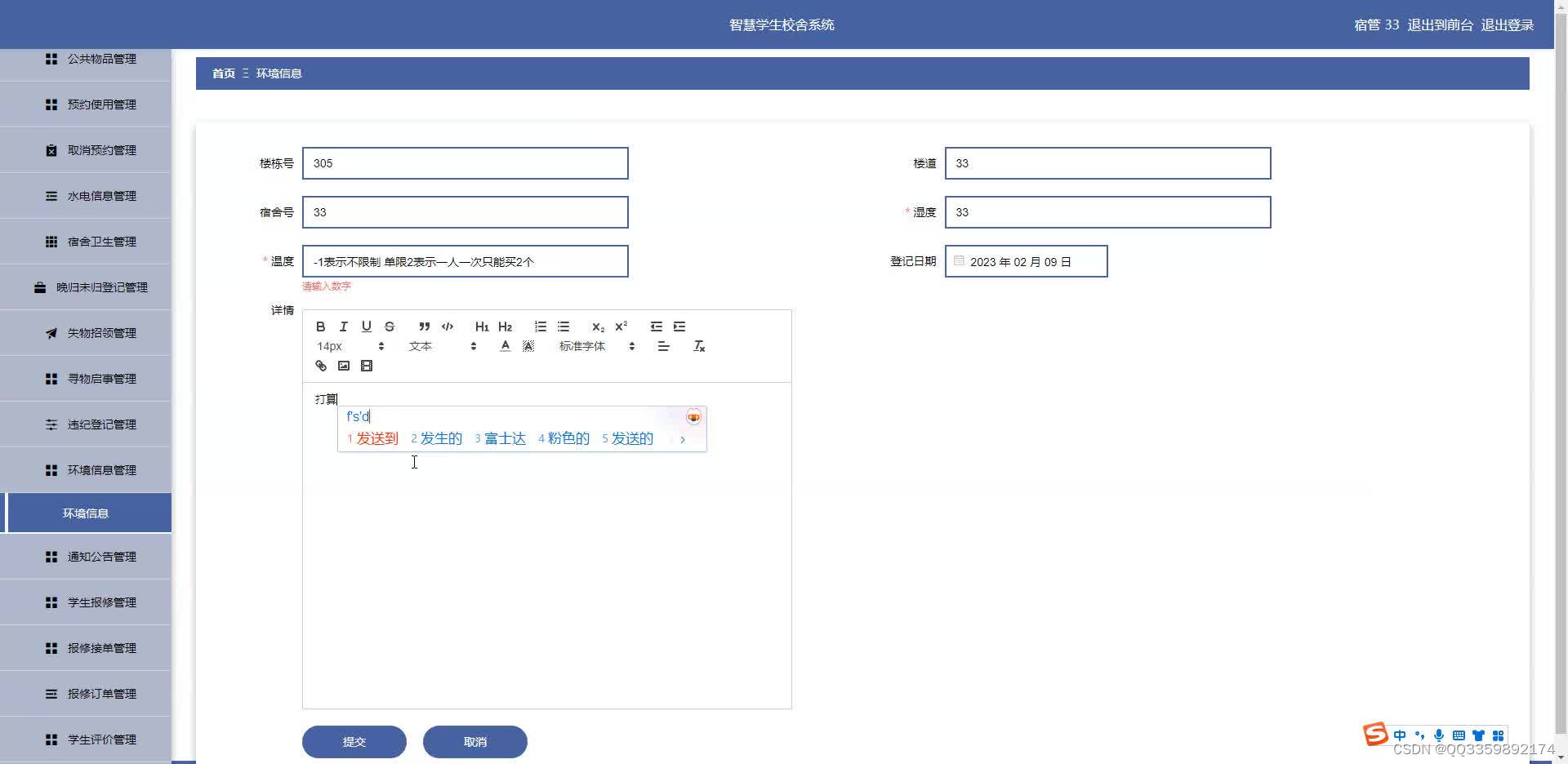Click the 楼道 input field

(x=1108, y=163)
